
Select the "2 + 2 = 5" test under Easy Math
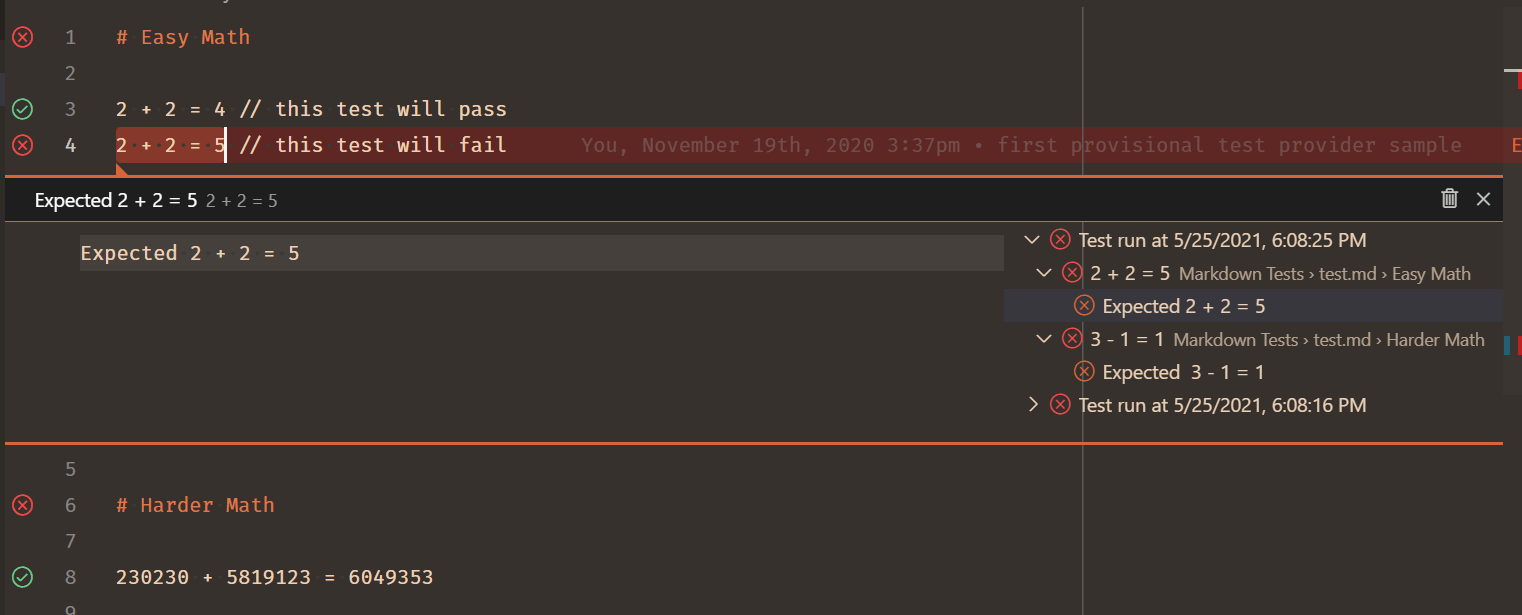pyautogui.click(x=1130, y=273)
